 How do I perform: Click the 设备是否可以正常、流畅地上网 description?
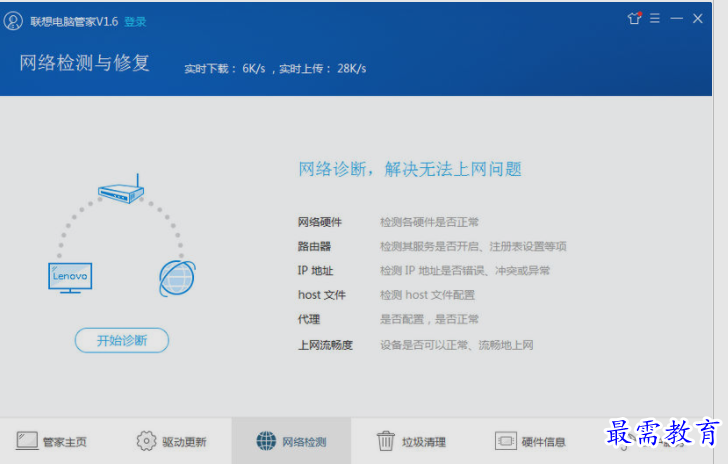tap(456, 345)
